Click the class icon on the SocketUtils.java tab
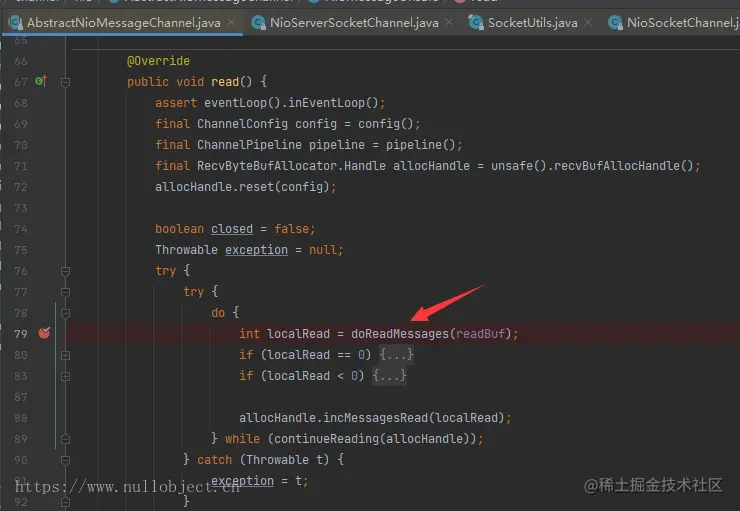 476,23
